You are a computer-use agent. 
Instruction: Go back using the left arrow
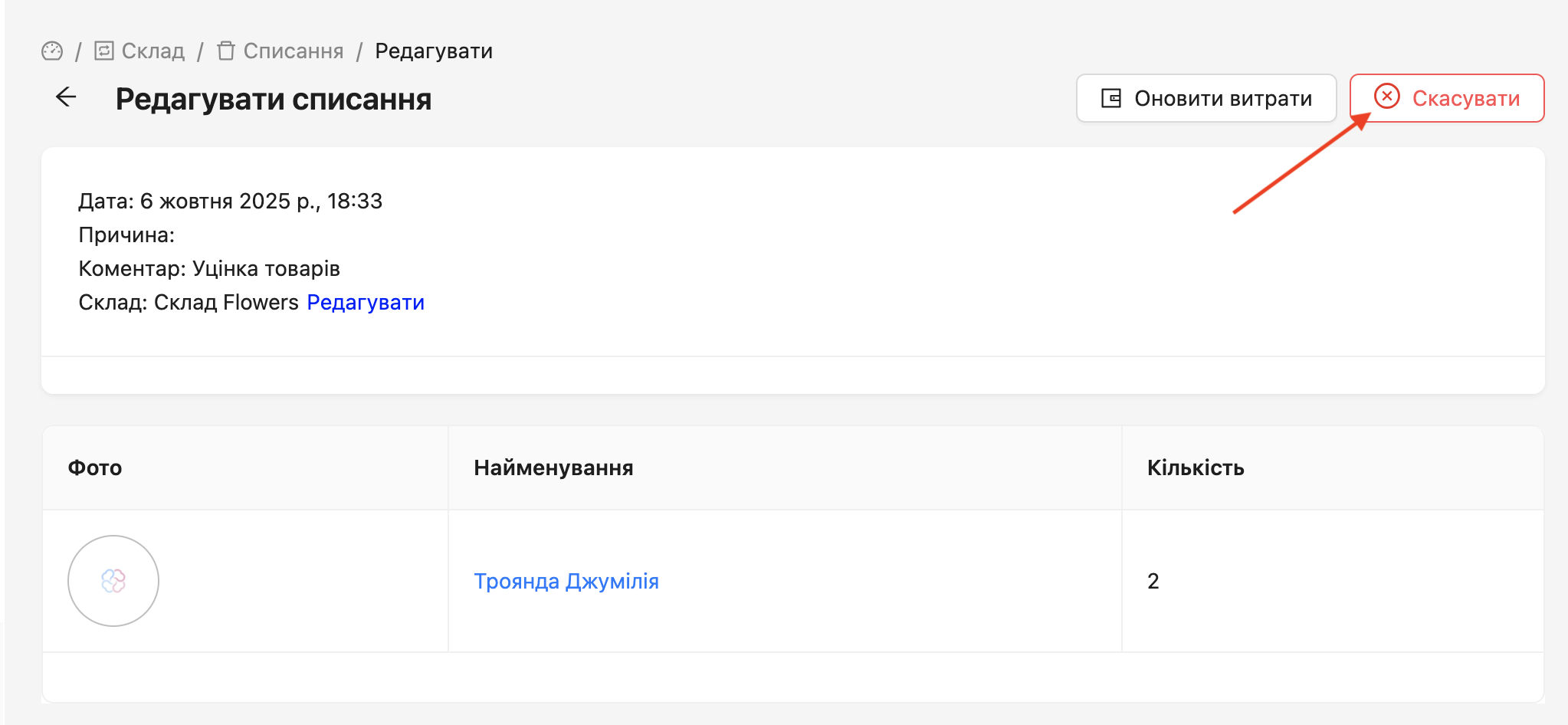(67, 97)
